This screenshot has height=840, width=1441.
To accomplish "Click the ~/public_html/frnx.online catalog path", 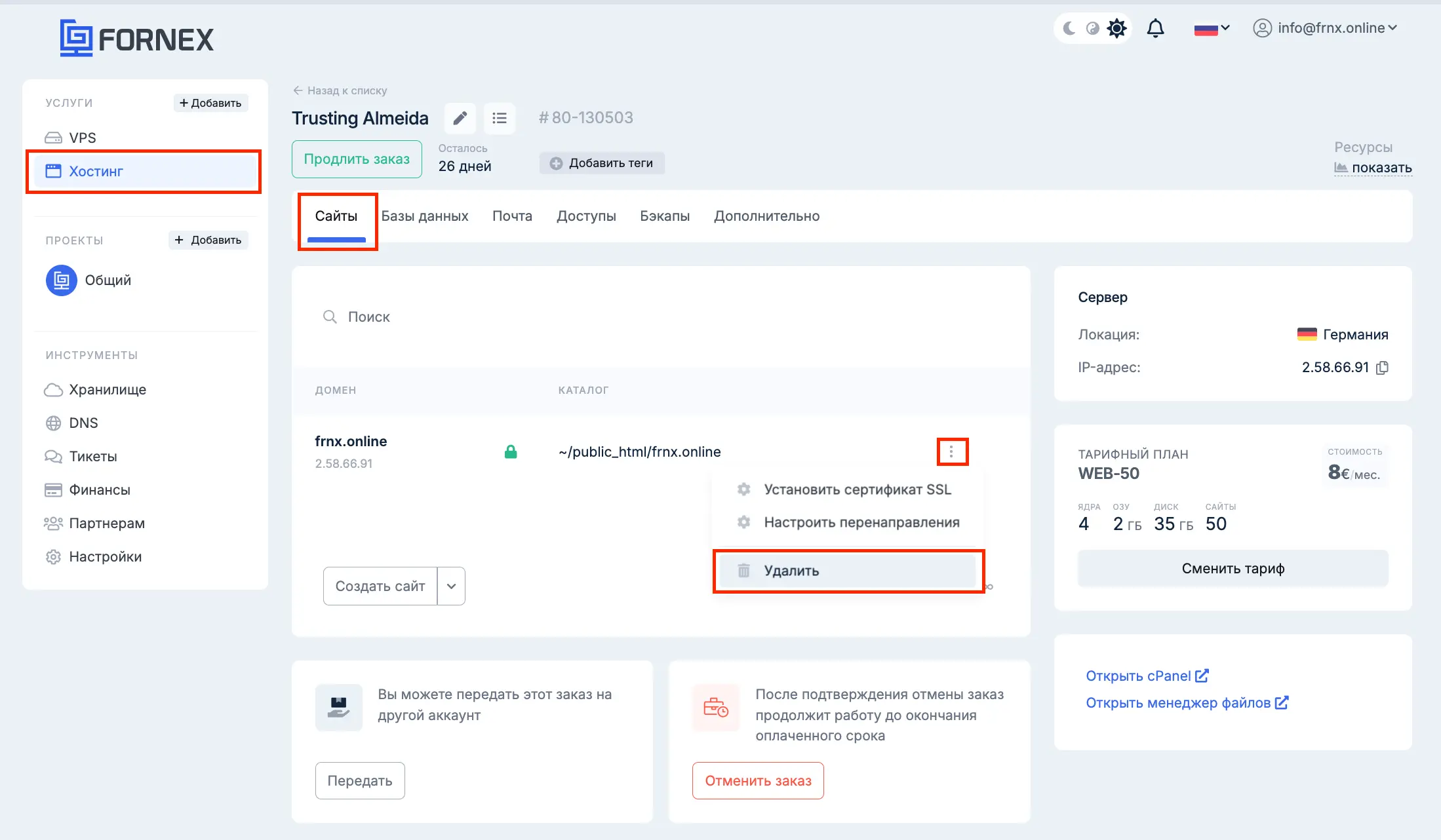I will (639, 452).
